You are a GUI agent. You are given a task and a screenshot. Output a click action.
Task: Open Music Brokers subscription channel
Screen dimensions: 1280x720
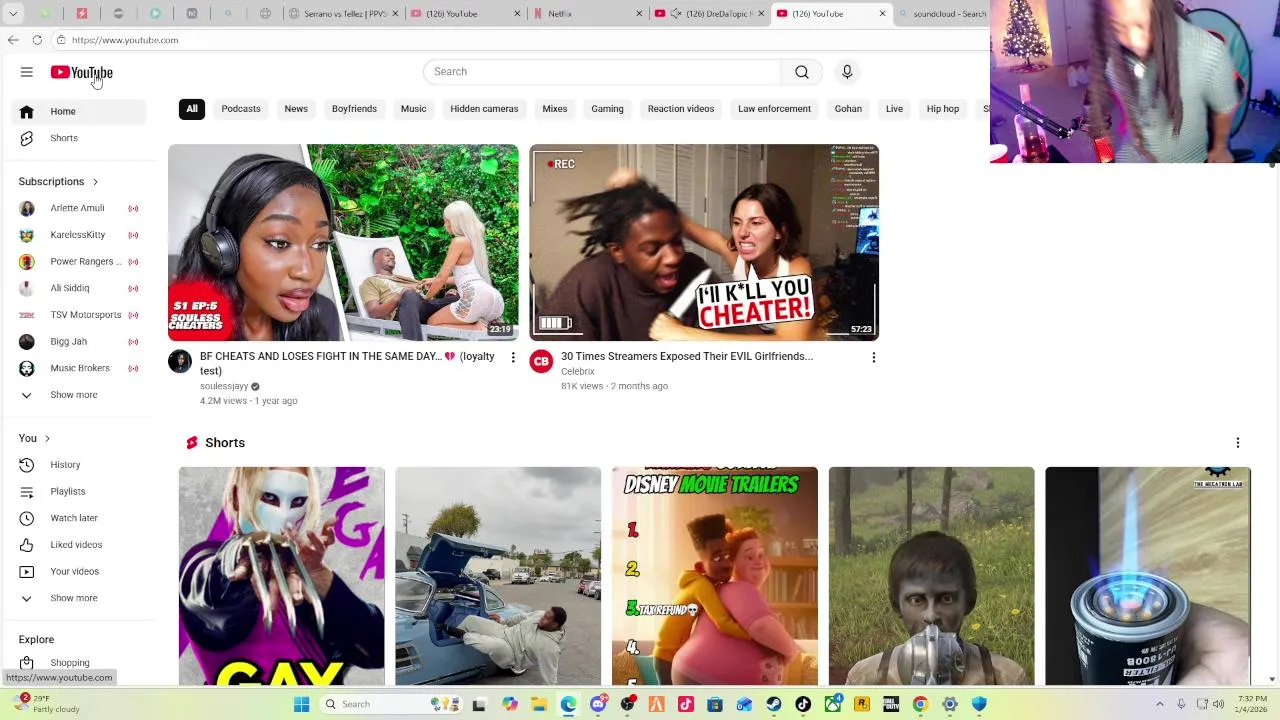coord(79,368)
